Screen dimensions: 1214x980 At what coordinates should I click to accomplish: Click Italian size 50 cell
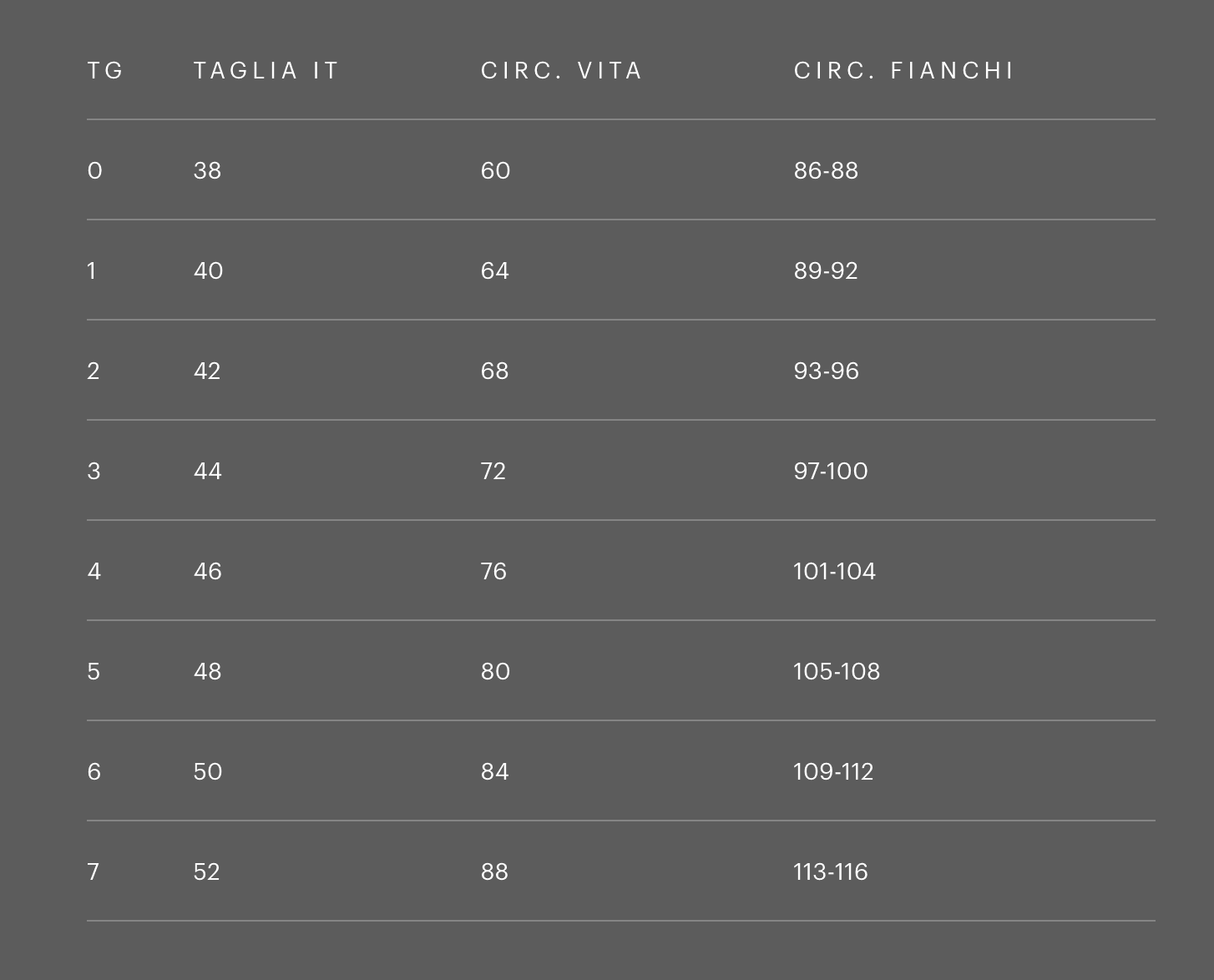click(x=208, y=771)
